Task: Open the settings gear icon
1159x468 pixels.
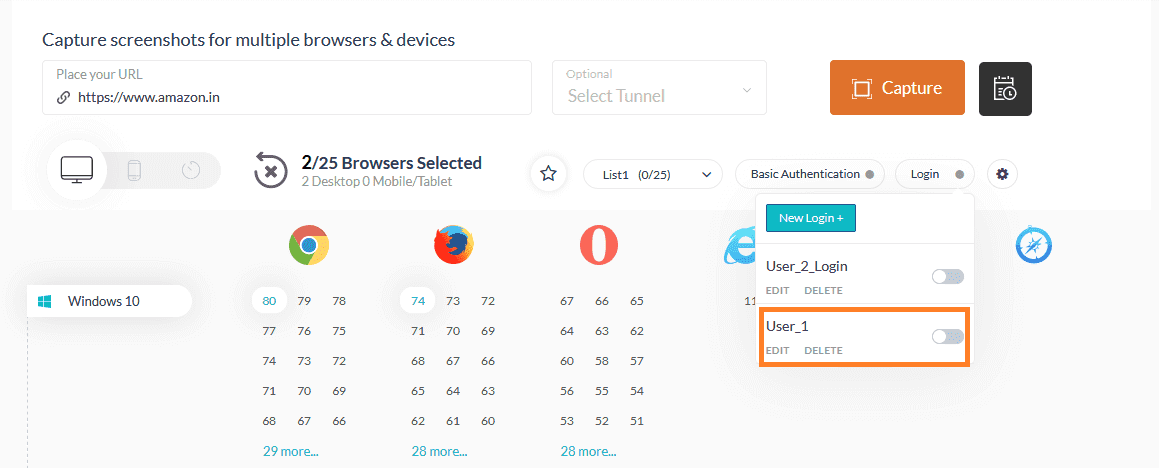Action: 1002,174
